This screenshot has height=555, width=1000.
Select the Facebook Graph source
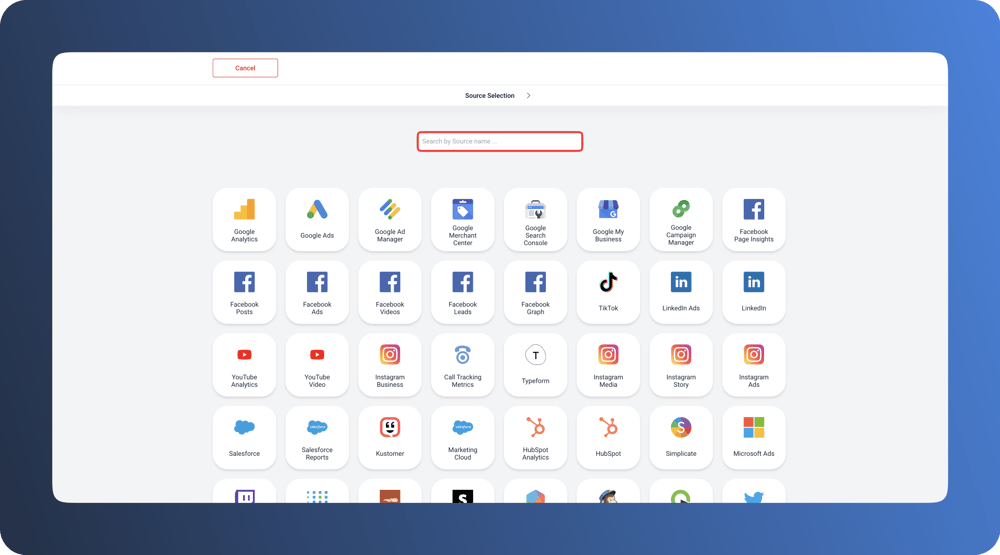point(535,292)
